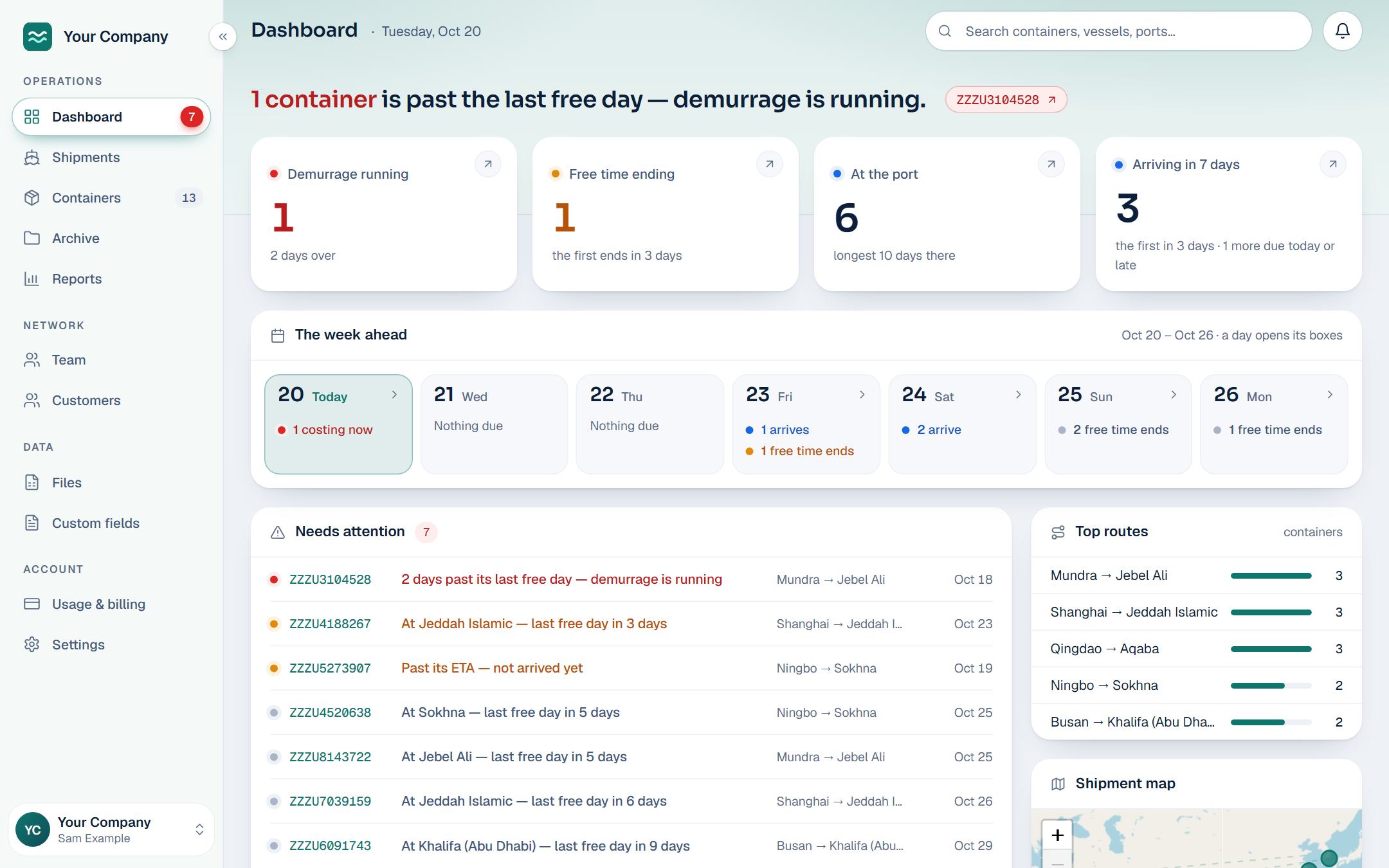This screenshot has height=868, width=1389.
Task: Click 'Past its ETA — not arrived yet'
Action: pos(492,668)
